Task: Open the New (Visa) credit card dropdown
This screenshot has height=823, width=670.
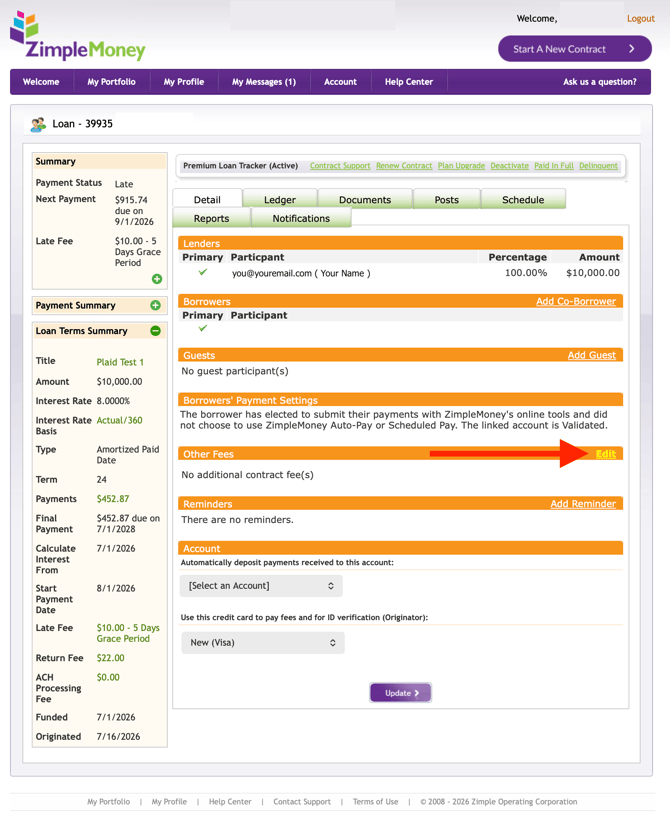Action: (x=263, y=642)
